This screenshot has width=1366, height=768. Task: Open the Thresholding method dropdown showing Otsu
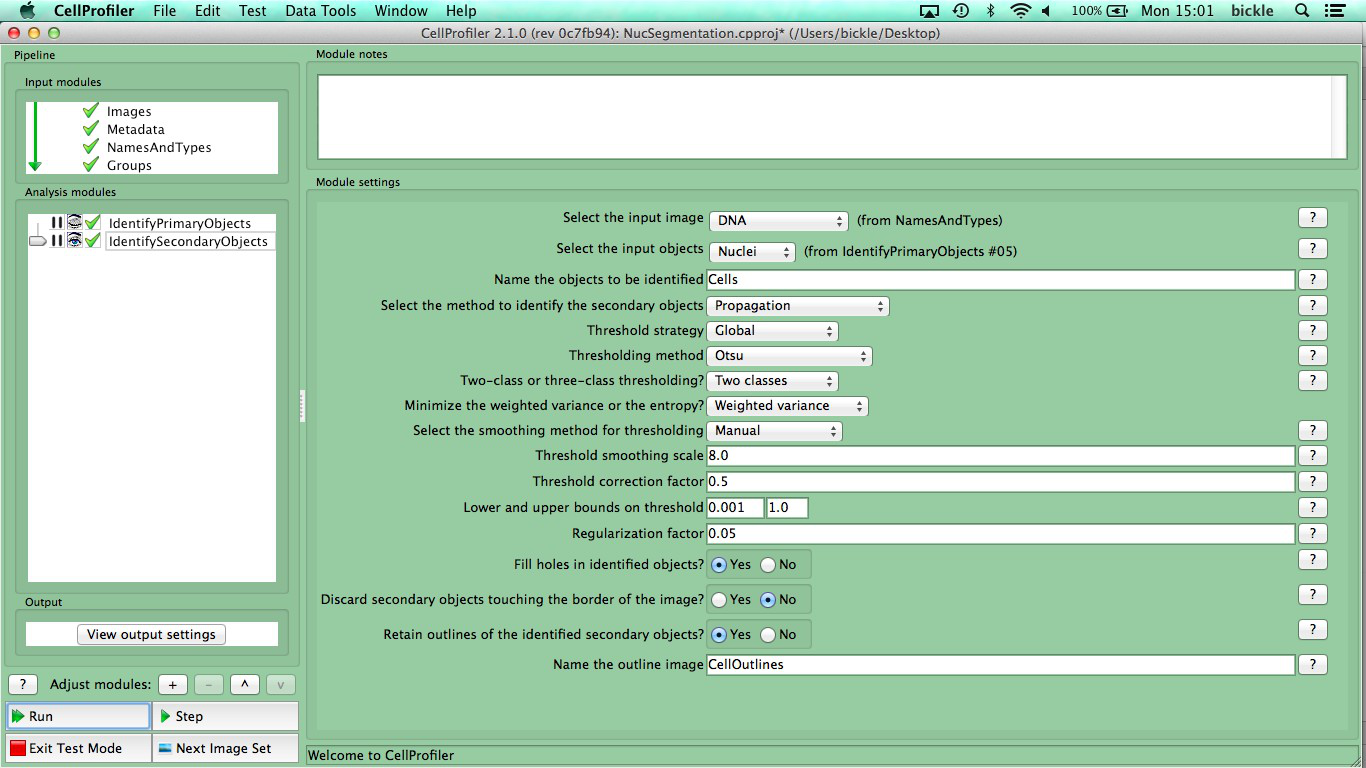[x=790, y=356]
